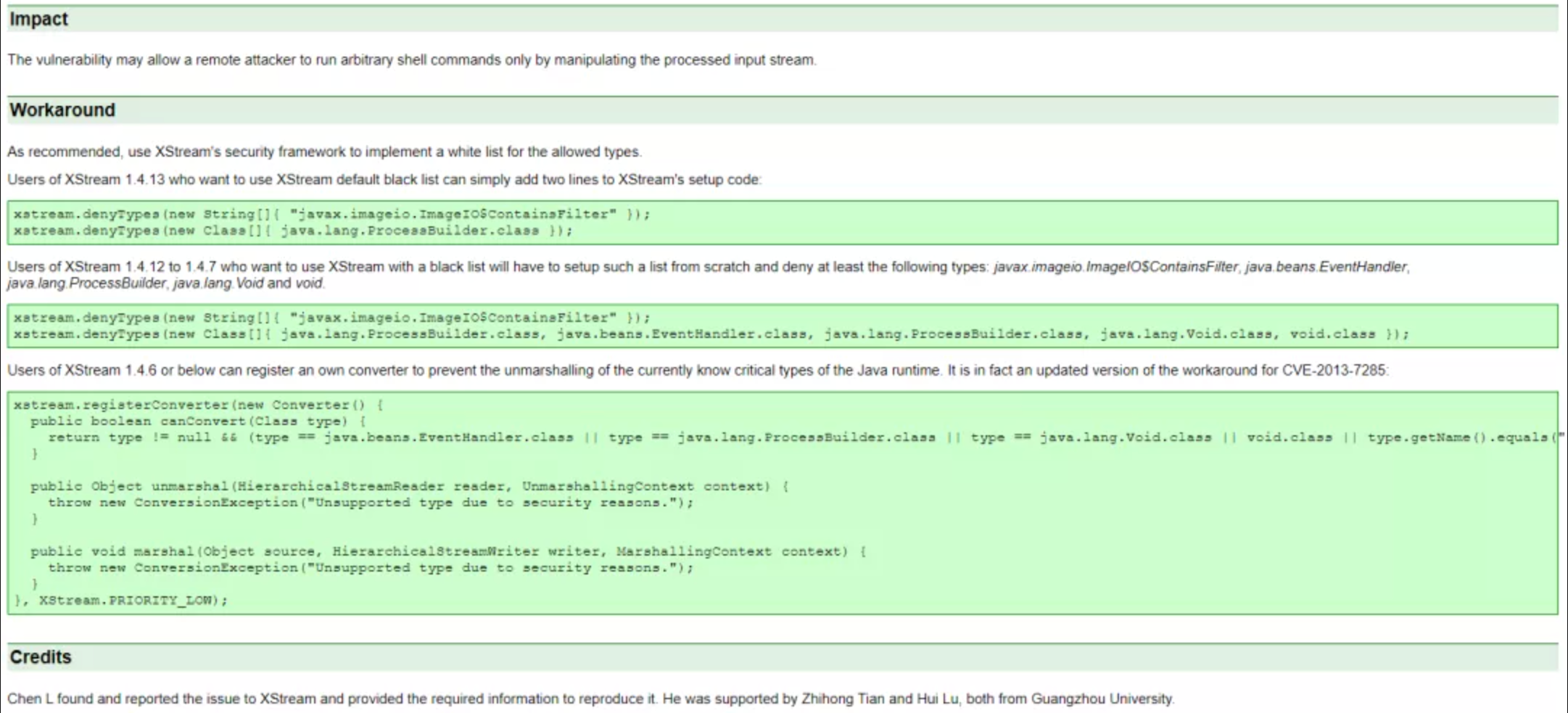This screenshot has width=1568, height=713.
Task: Click italic java.lang.ProcessBuilder text in the paragraph
Action: 87,283
